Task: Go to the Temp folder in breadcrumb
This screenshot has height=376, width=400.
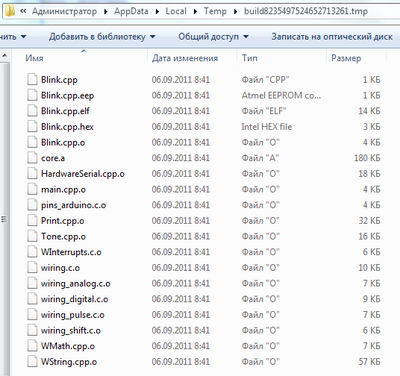Action: point(215,11)
